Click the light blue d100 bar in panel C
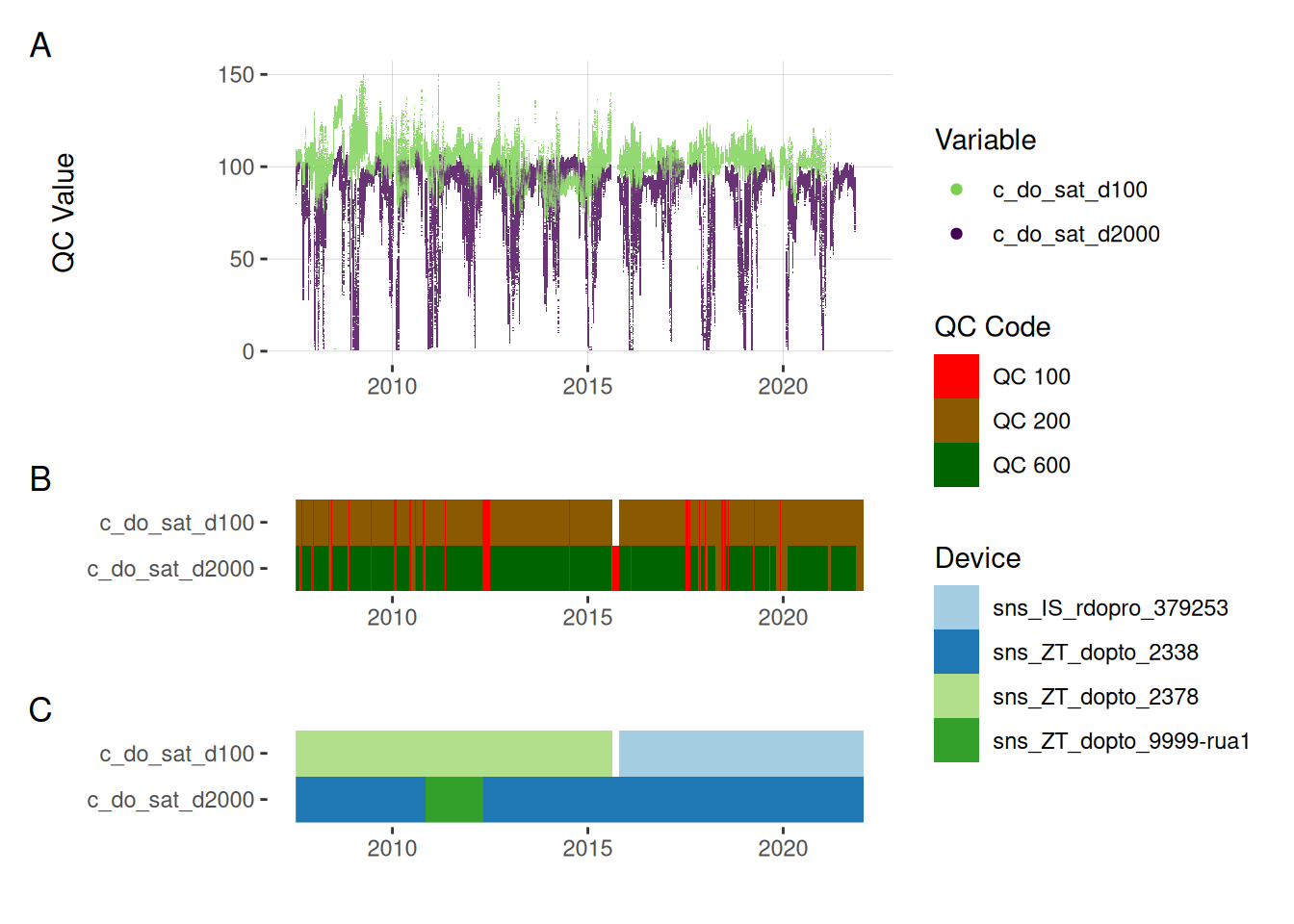 (x=740, y=754)
